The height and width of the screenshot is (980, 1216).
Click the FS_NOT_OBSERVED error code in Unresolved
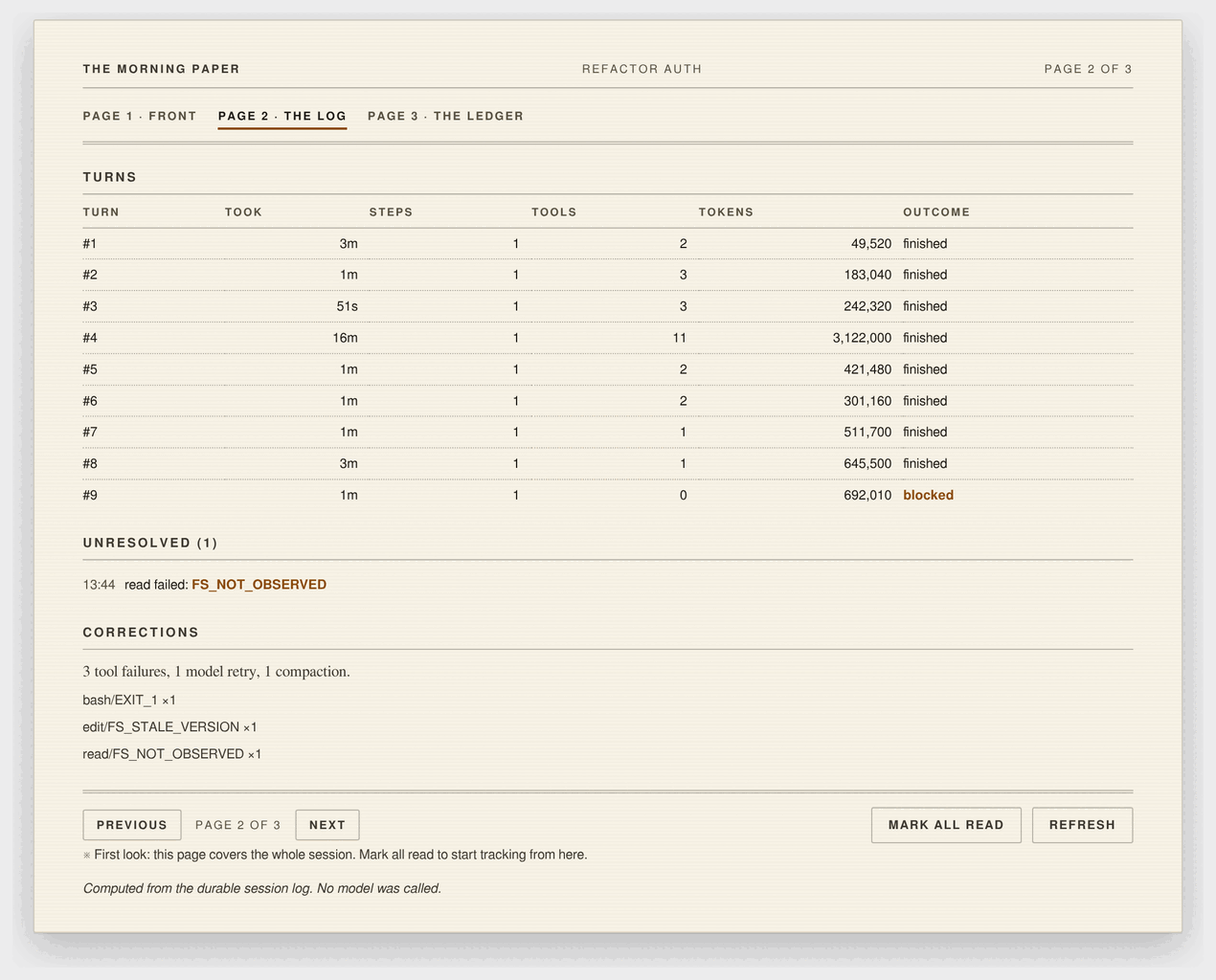(259, 585)
